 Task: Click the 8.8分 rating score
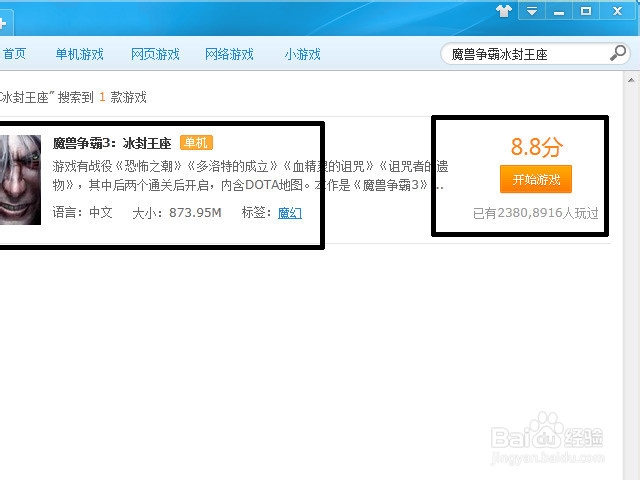click(536, 147)
